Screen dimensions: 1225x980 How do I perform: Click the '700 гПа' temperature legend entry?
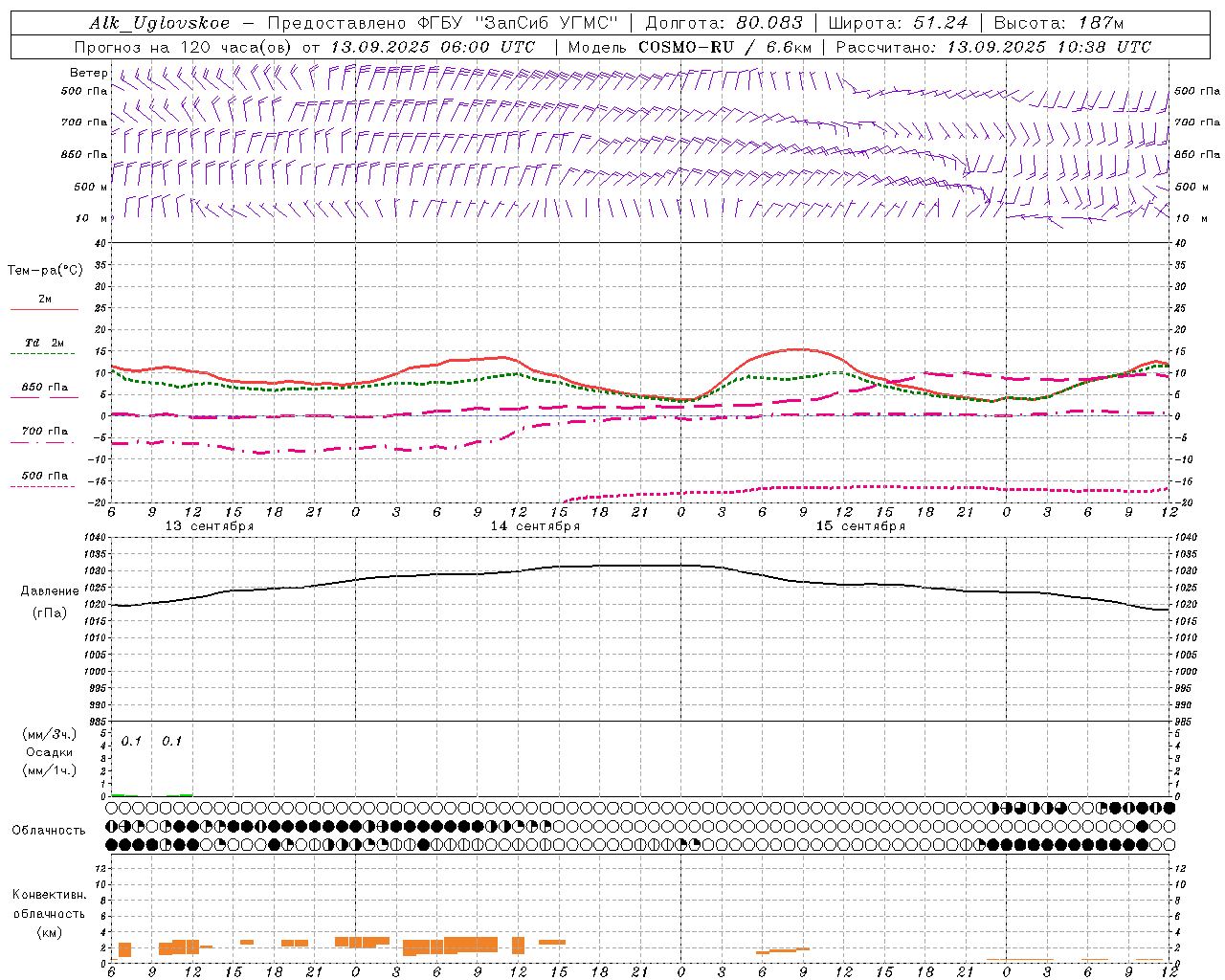click(45, 432)
